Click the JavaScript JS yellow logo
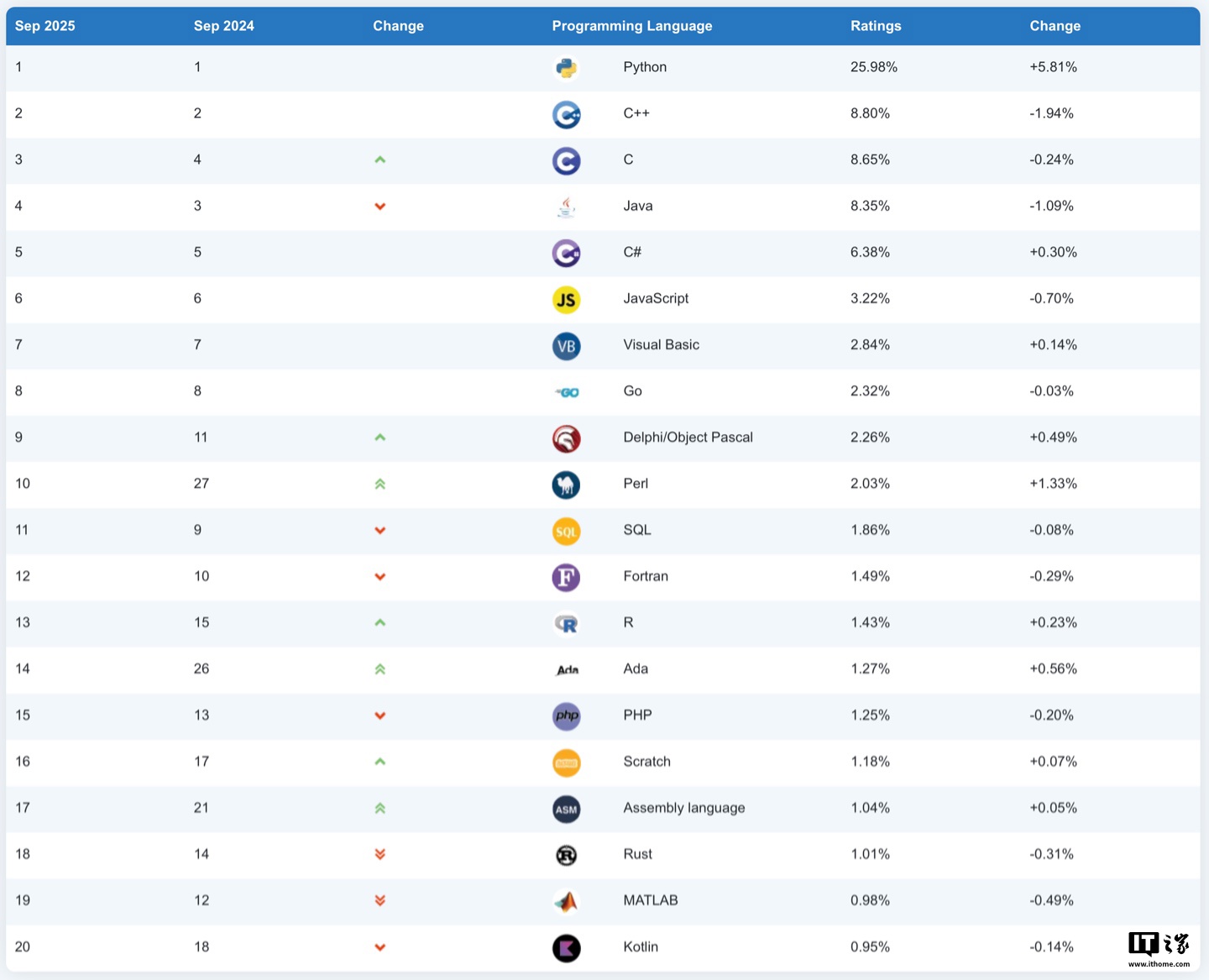This screenshot has height=980, width=1209. [567, 300]
